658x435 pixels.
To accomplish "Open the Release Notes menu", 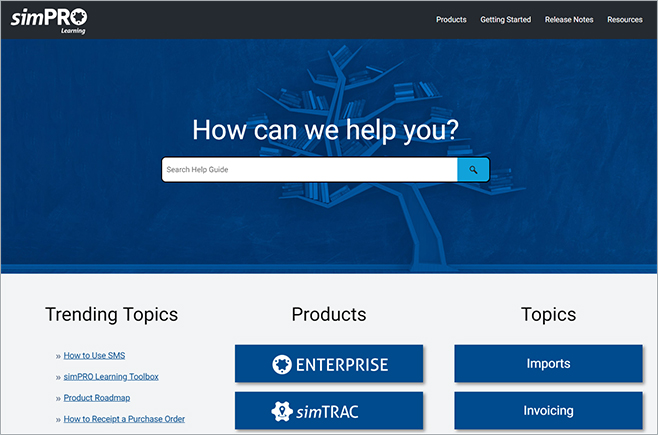I will pos(569,20).
